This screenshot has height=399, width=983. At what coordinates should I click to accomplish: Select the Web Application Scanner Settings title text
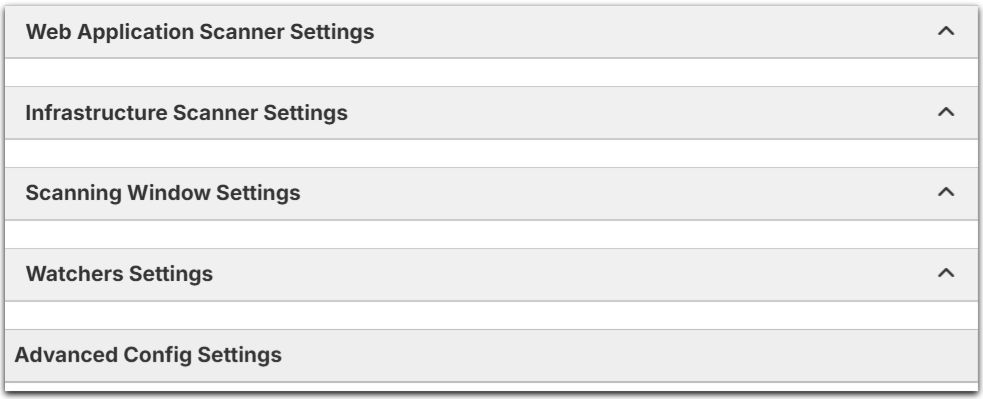pos(200,32)
